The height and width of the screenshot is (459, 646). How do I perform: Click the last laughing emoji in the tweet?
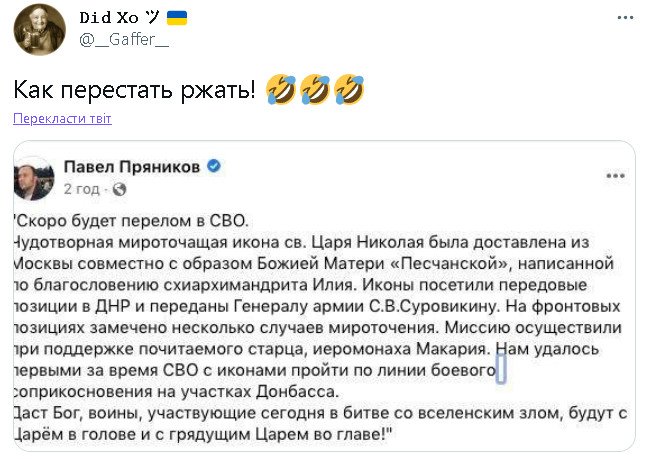348,90
